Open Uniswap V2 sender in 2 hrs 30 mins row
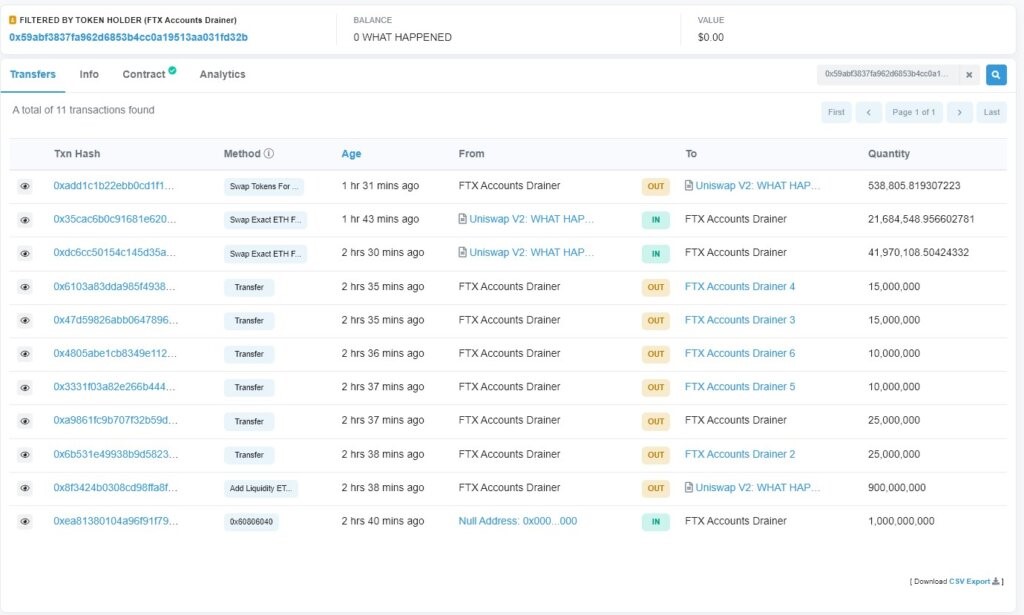The image size is (1024, 615). (532, 252)
